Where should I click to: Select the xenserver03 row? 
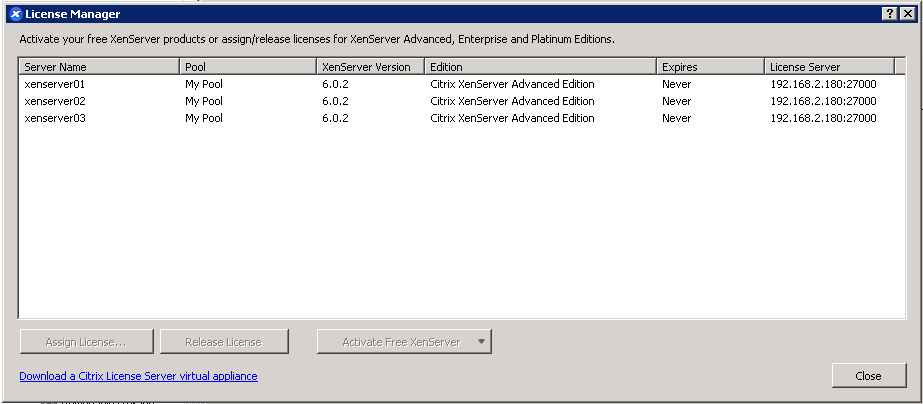tap(462, 118)
